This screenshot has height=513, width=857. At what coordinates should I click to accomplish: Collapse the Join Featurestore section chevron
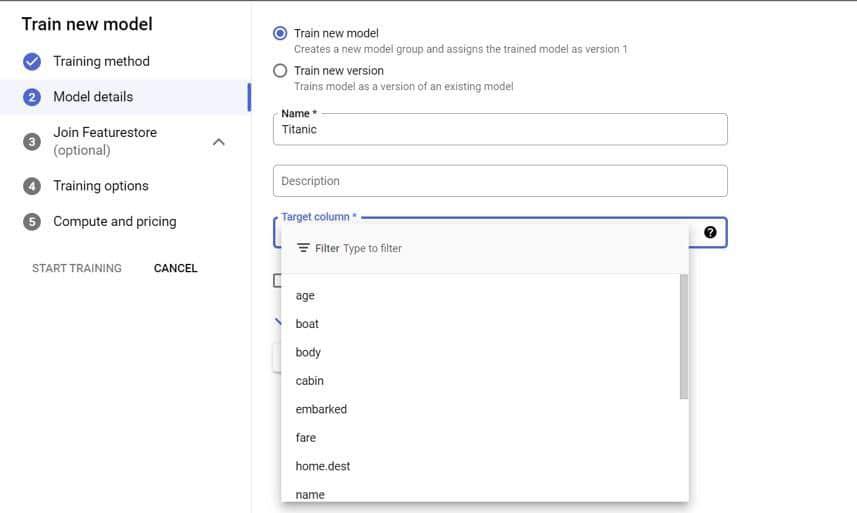[x=219, y=142]
